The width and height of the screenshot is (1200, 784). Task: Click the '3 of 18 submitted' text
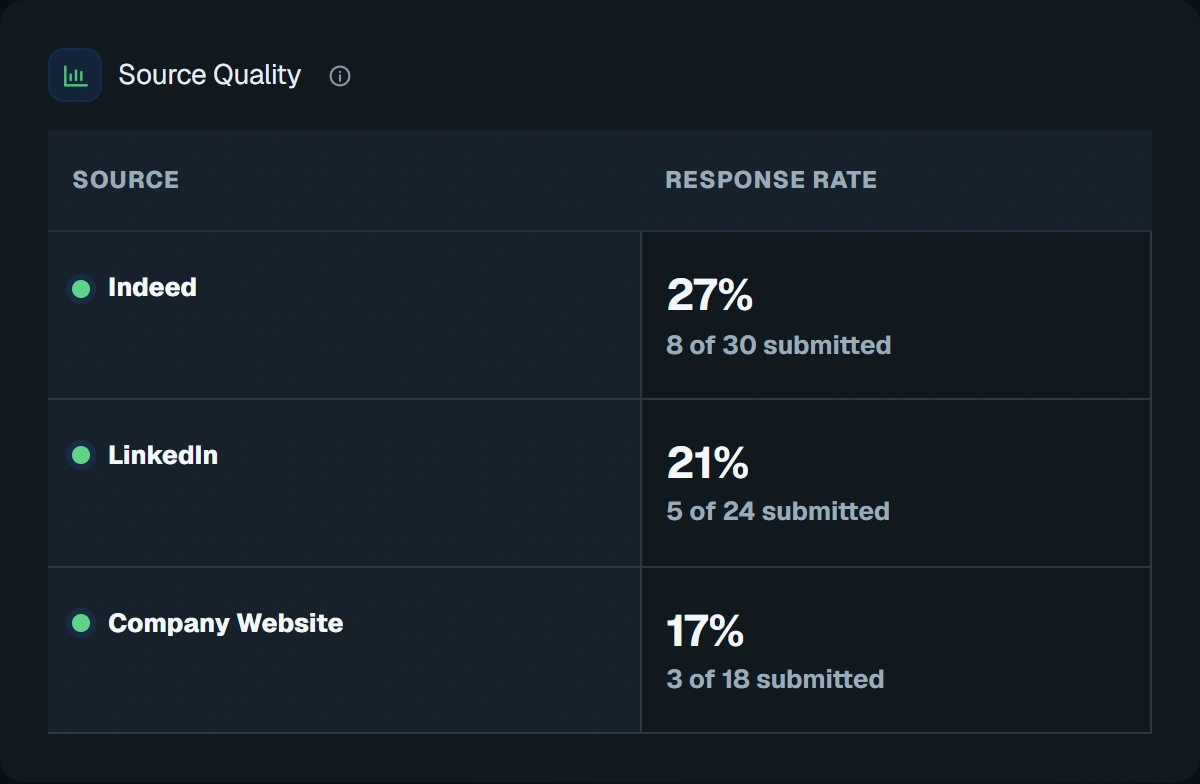click(775, 679)
